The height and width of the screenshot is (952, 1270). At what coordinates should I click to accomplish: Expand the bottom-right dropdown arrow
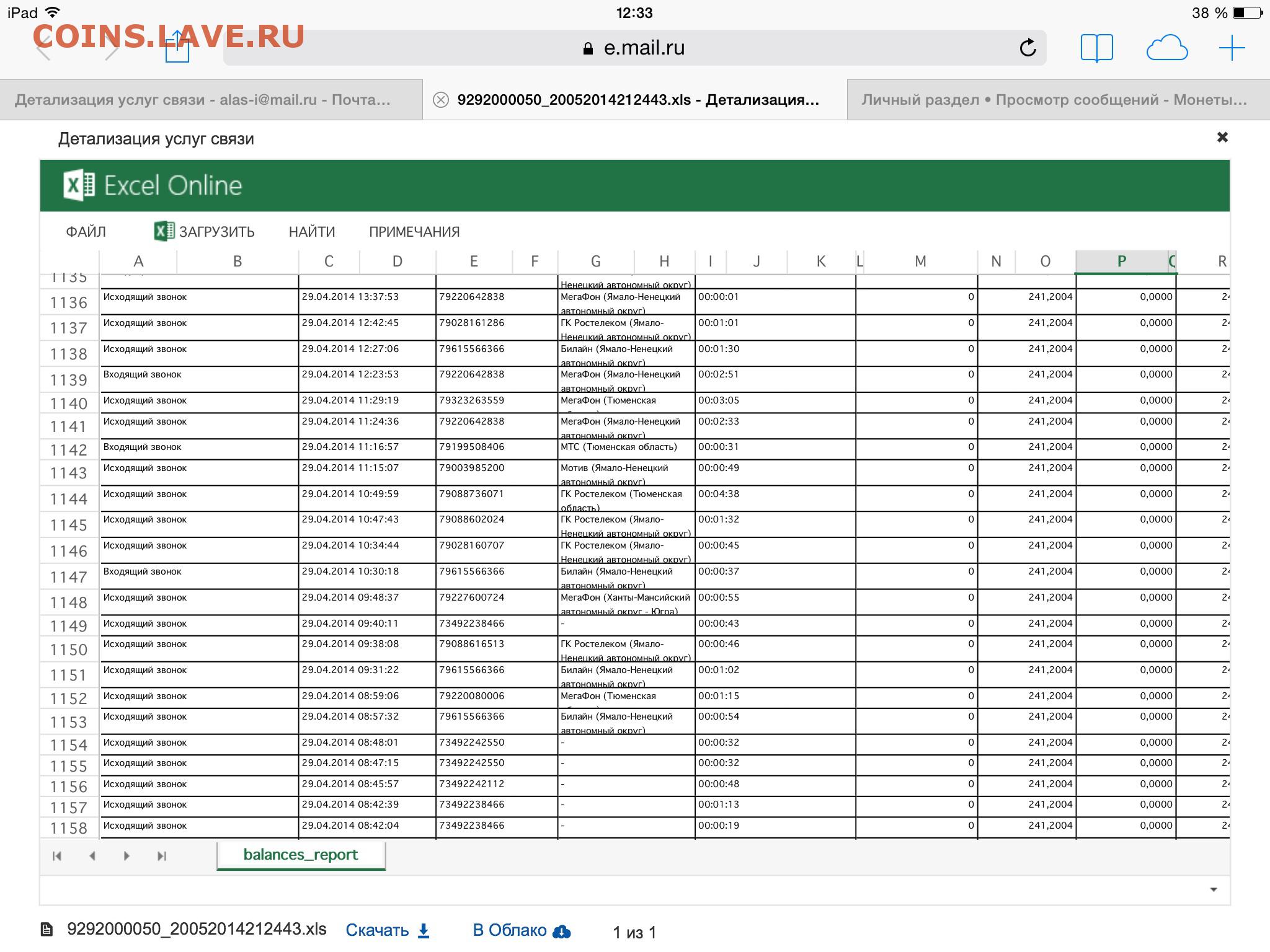pos(1214,890)
